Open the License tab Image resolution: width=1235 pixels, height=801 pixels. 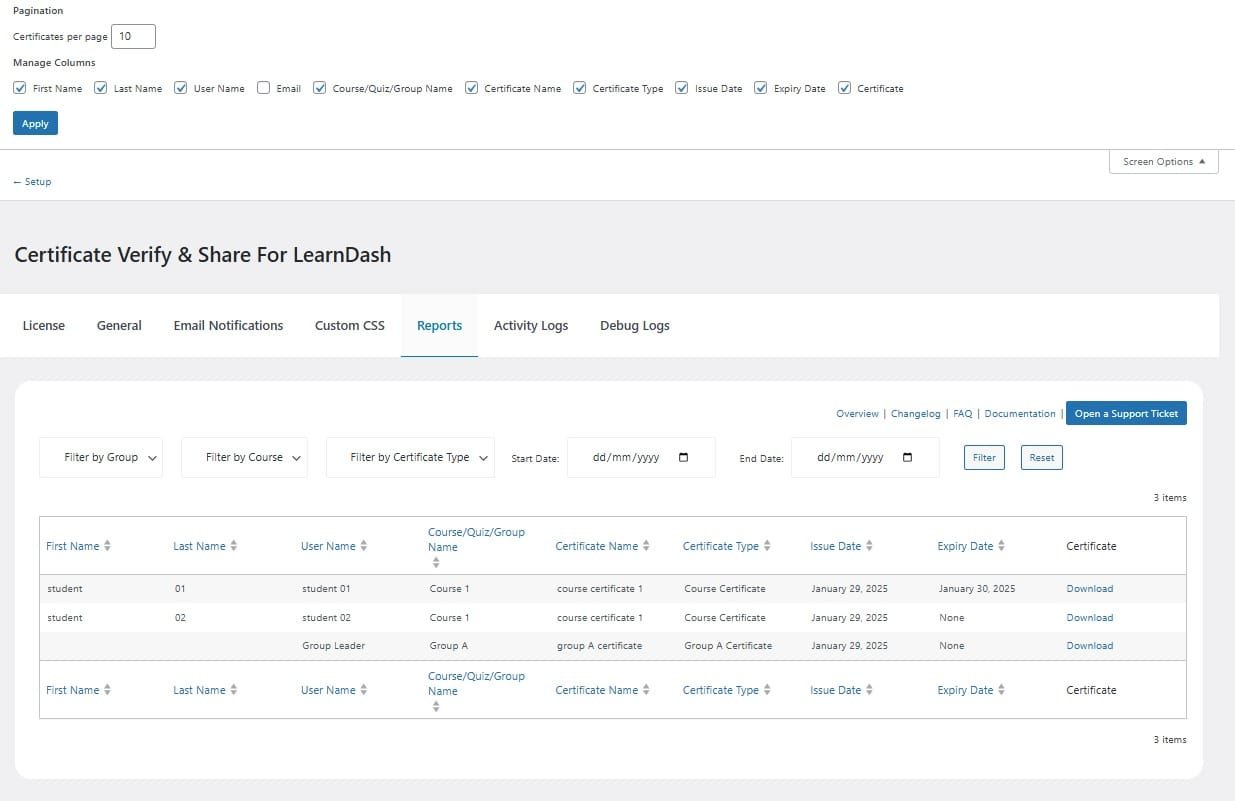click(44, 325)
